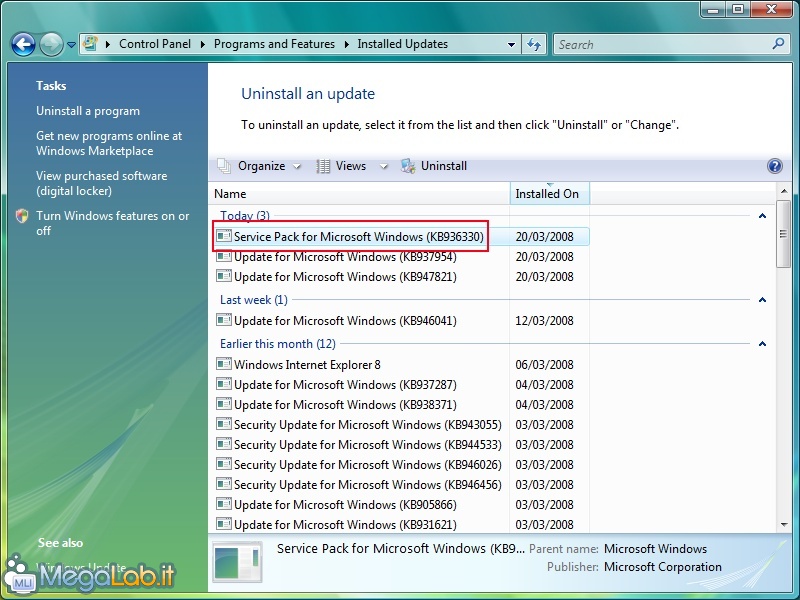Click the 12/03/2008 date for KB946041

(x=544, y=320)
